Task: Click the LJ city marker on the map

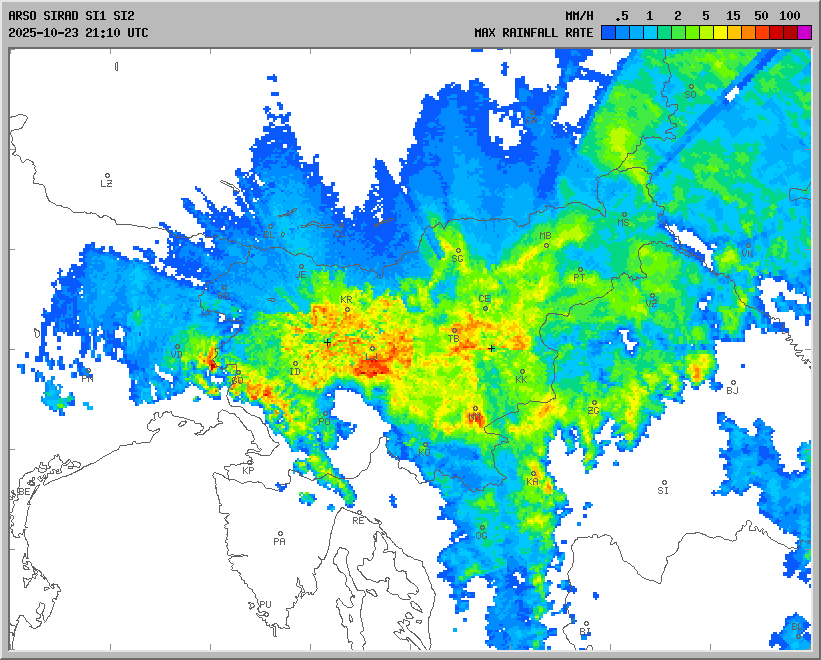Action: 372,348
